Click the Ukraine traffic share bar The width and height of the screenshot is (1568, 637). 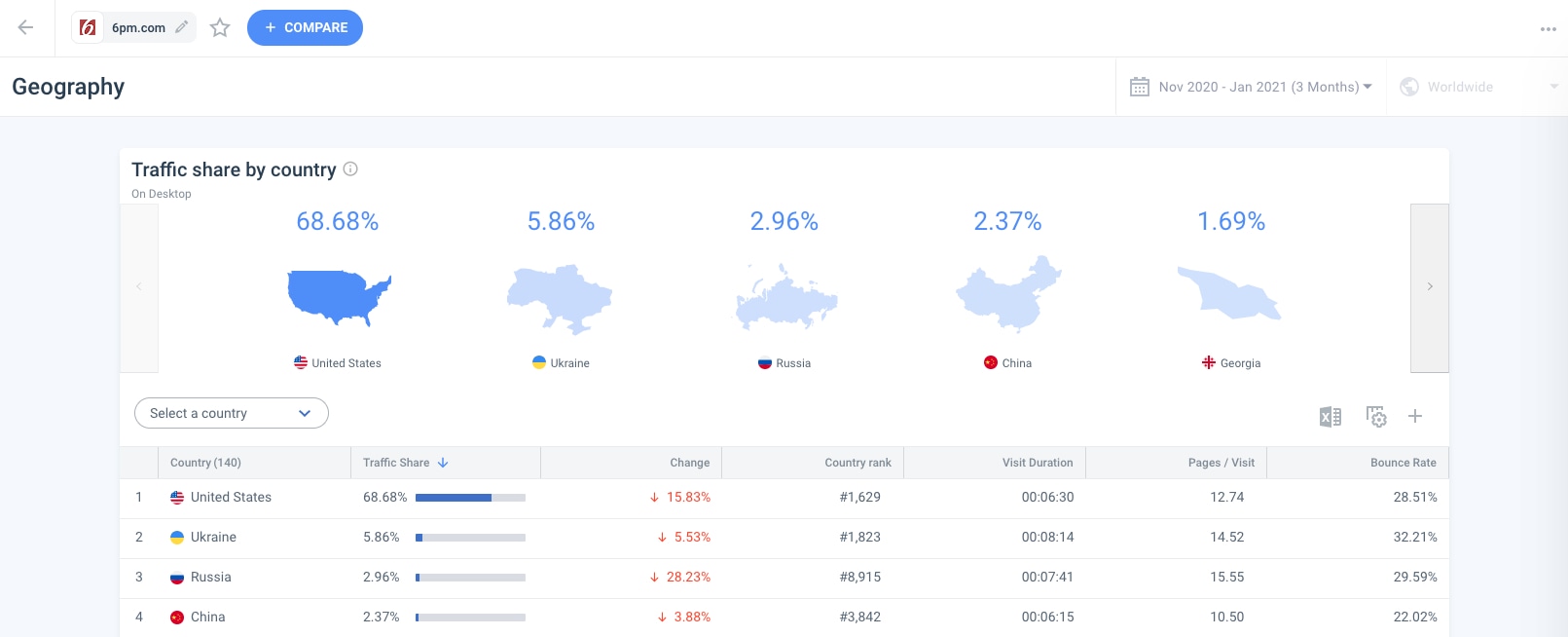pyautogui.click(x=470, y=538)
